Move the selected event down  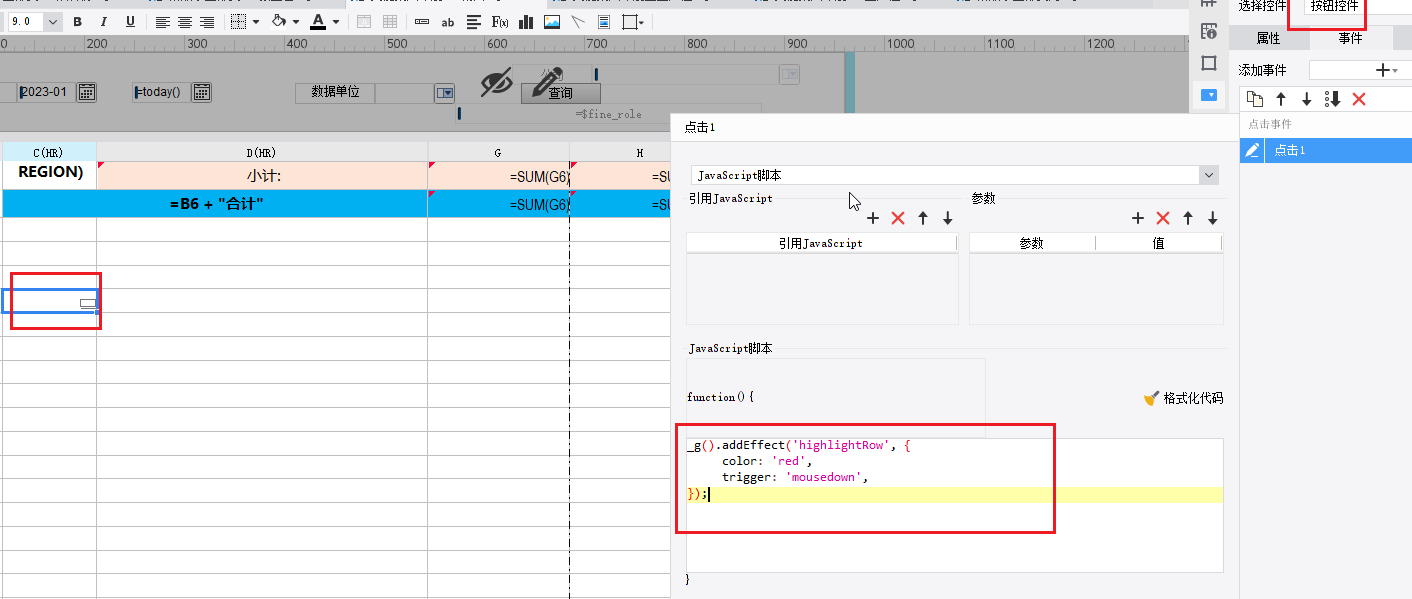pyautogui.click(x=1306, y=99)
